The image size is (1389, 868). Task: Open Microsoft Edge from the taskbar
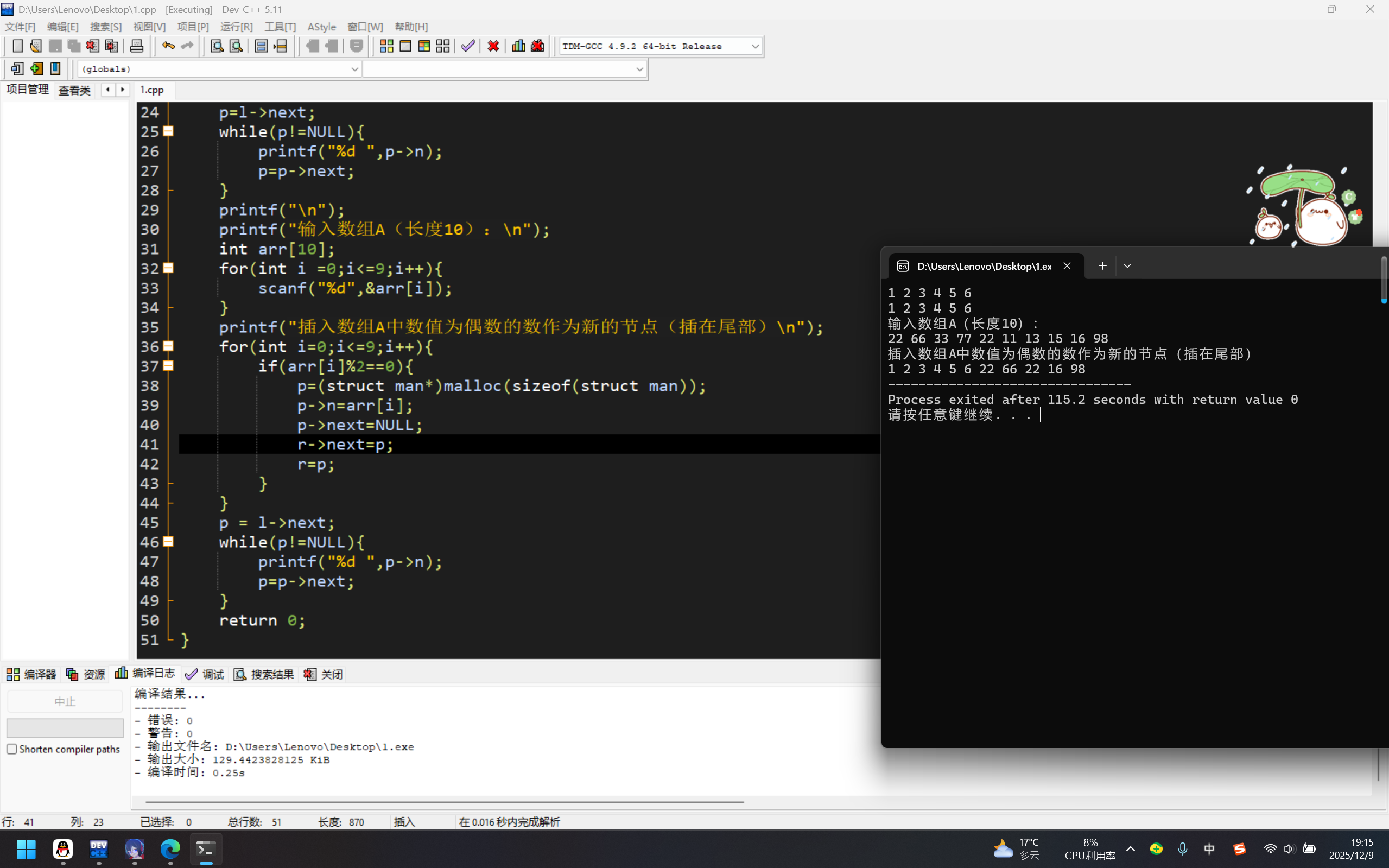coord(170,848)
